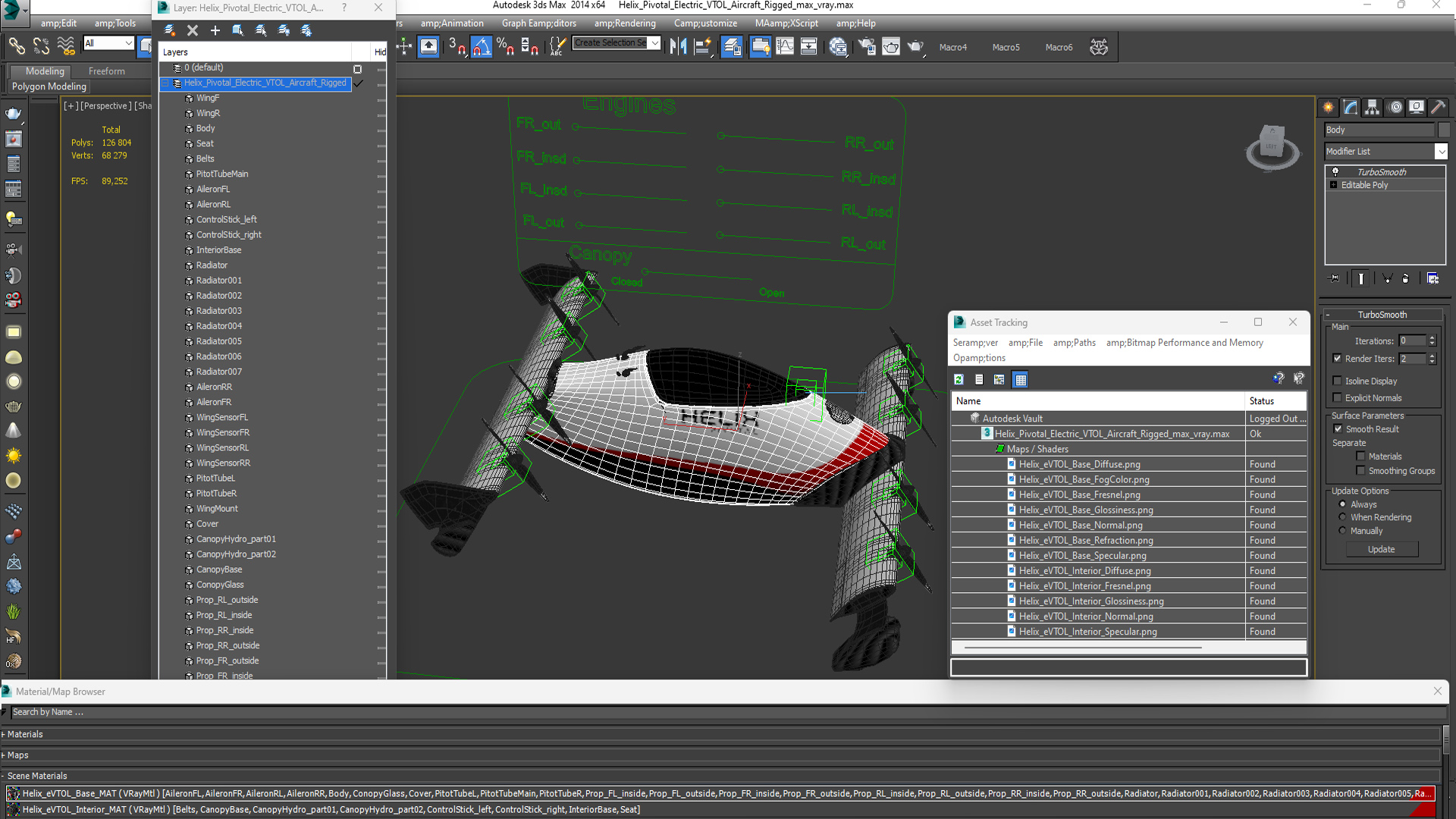
Task: Click the Body object color swatch
Action: 1444,130
